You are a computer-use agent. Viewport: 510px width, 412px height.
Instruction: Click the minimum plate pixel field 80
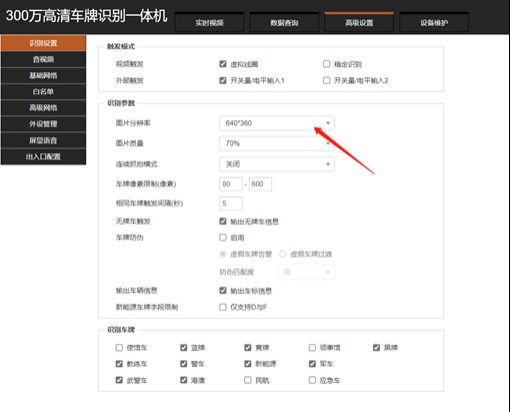231,184
